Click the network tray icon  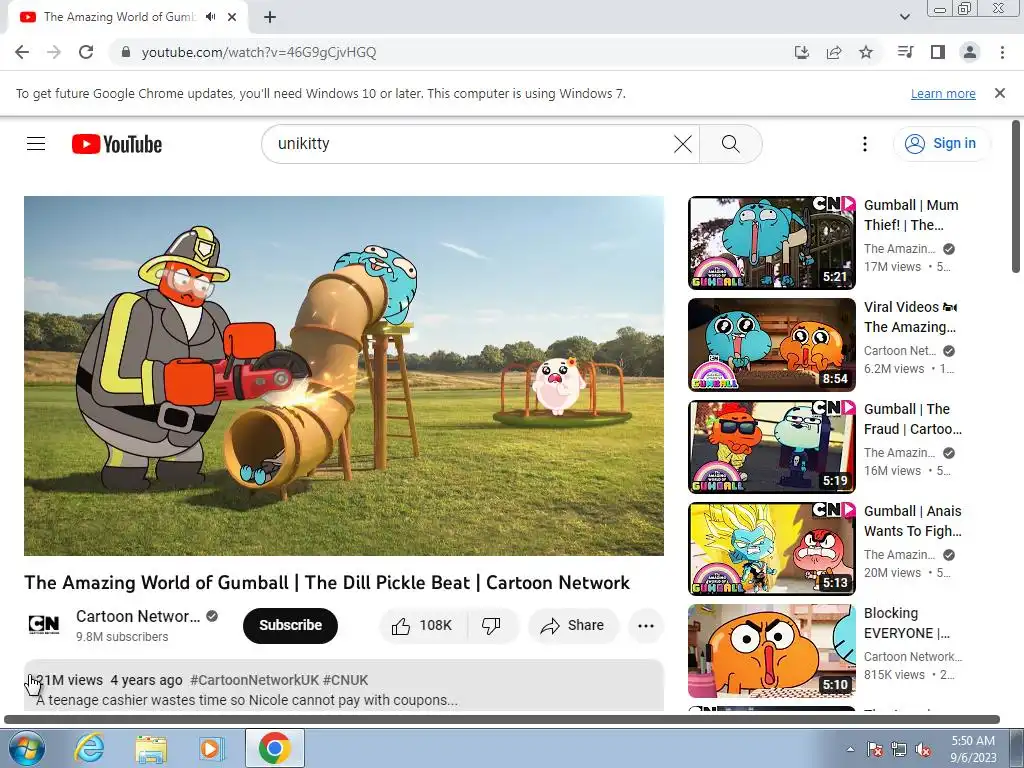point(899,749)
